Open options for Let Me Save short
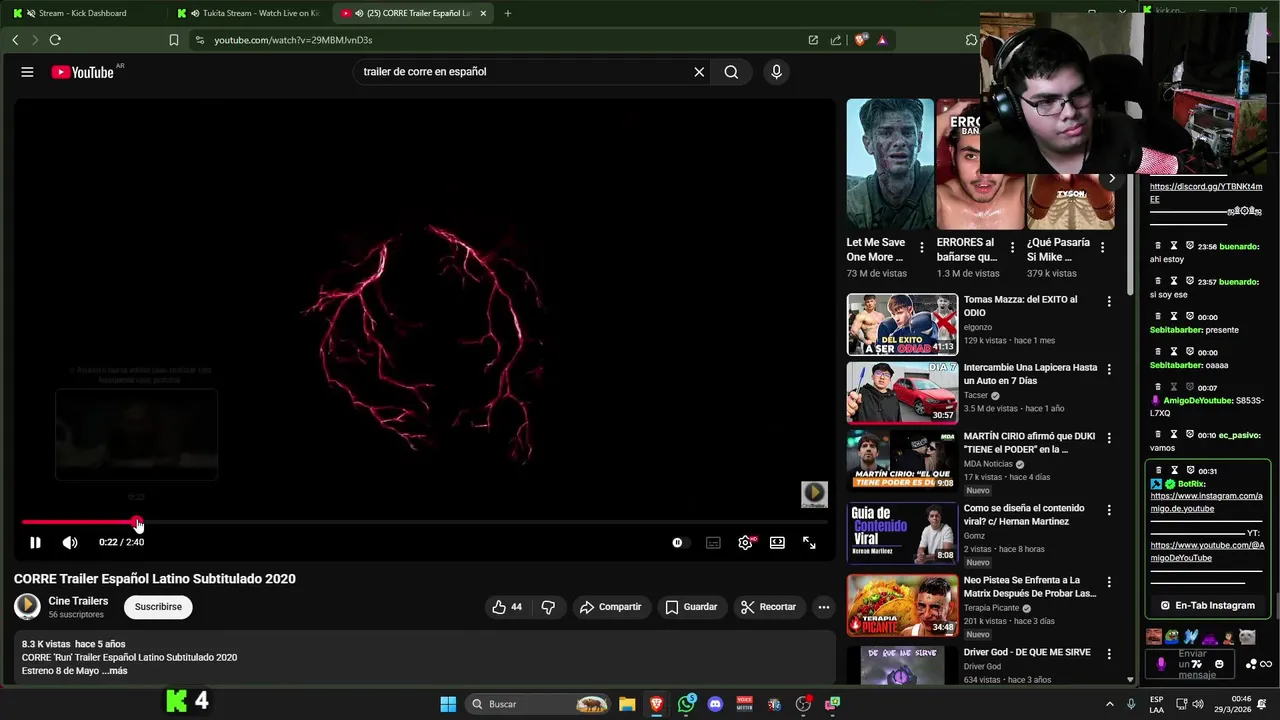Image resolution: width=1280 pixels, height=720 pixels. click(922, 248)
